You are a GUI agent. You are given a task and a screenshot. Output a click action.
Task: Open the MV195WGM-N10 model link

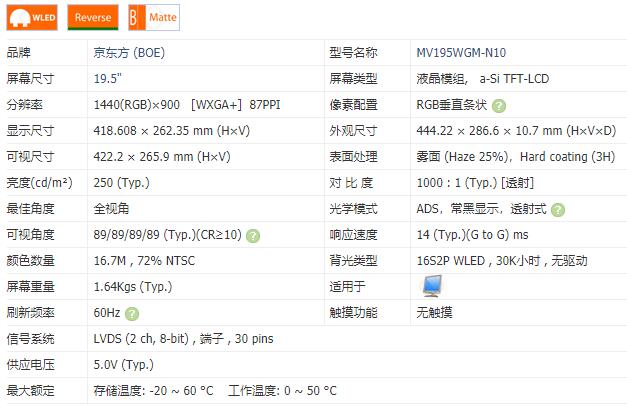click(461, 53)
